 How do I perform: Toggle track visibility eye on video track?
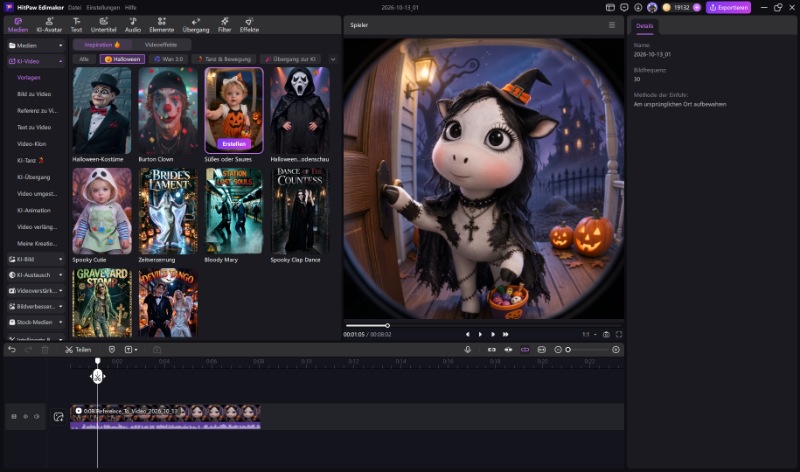(26, 417)
